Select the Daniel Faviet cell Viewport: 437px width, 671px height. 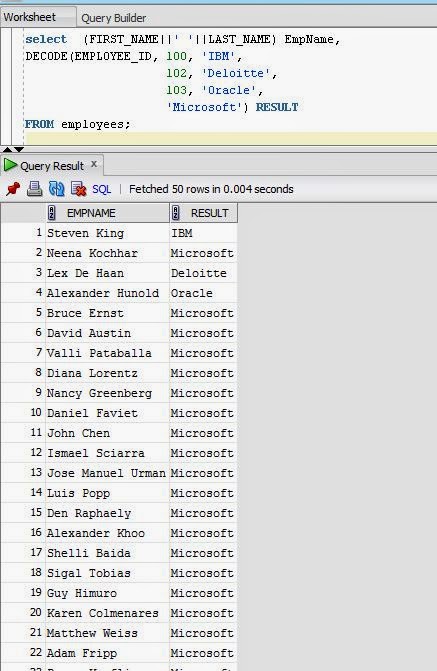[x=107, y=413]
